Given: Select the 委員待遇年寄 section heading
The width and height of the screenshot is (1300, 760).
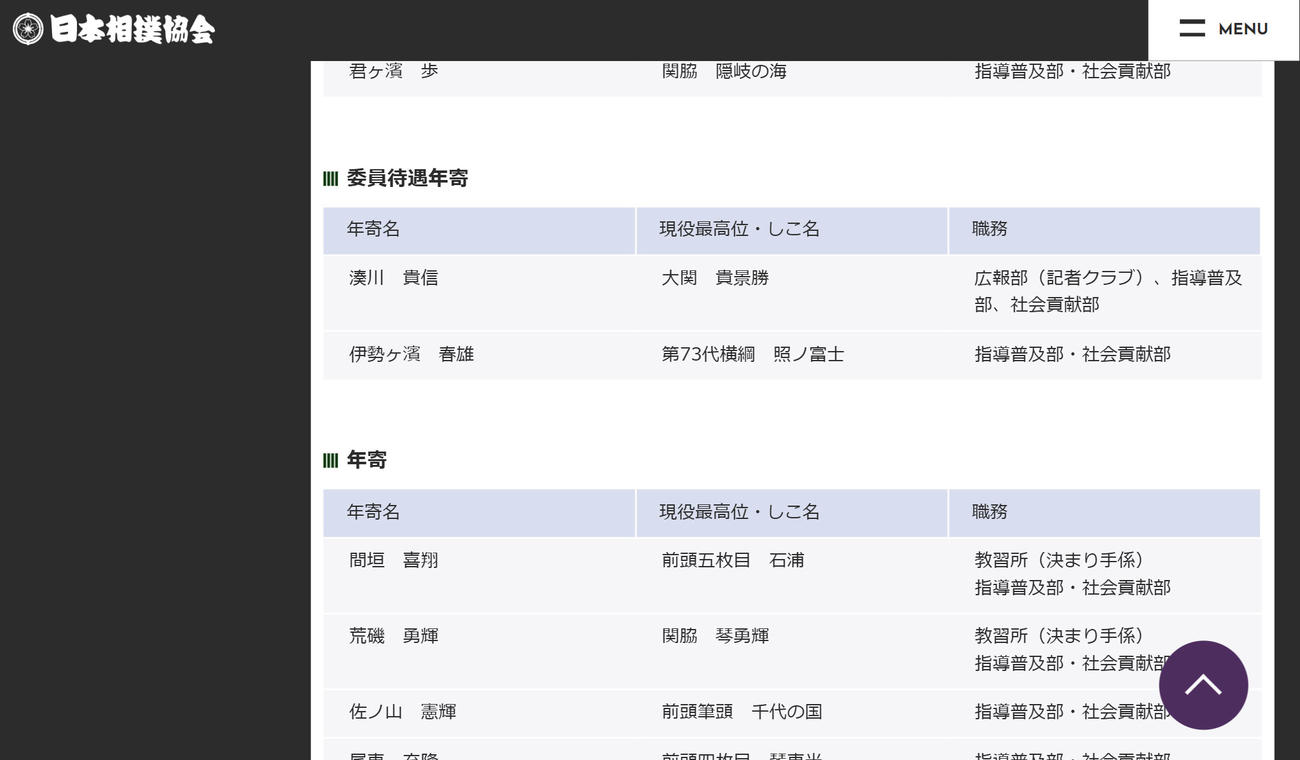Looking at the screenshot, I should tap(407, 178).
